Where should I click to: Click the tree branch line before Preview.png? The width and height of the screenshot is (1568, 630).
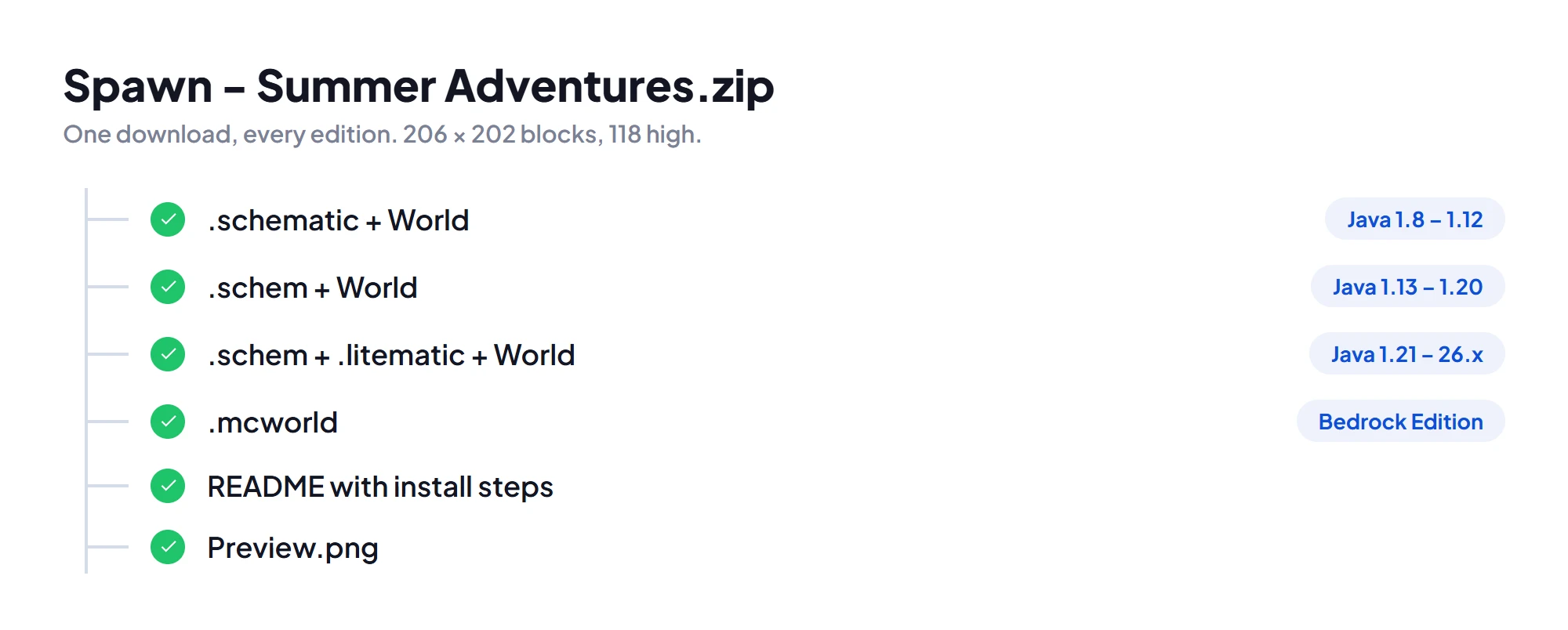click(x=107, y=547)
